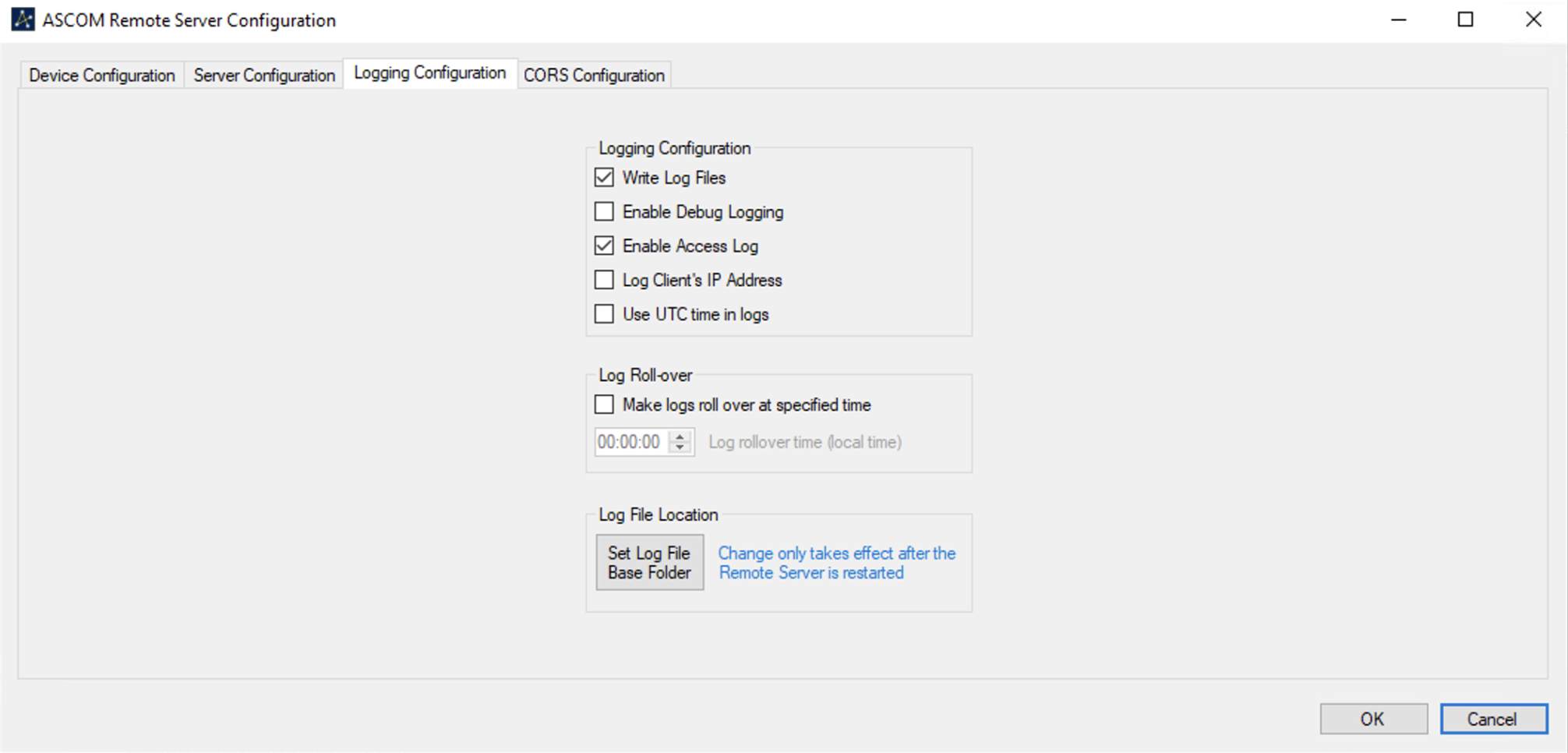Enable Debug Logging checkbox
Screen dimensions: 1568x753
[x=604, y=212]
